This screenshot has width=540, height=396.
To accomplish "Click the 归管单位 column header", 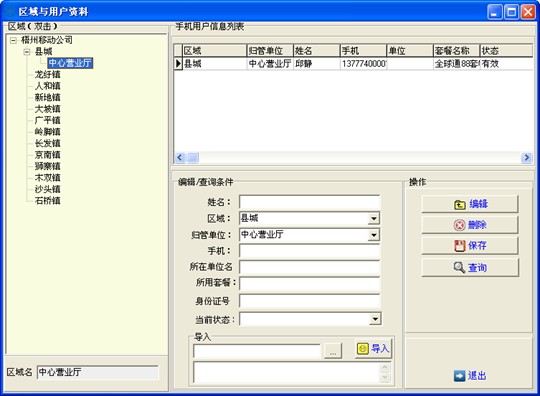I will [x=270, y=51].
